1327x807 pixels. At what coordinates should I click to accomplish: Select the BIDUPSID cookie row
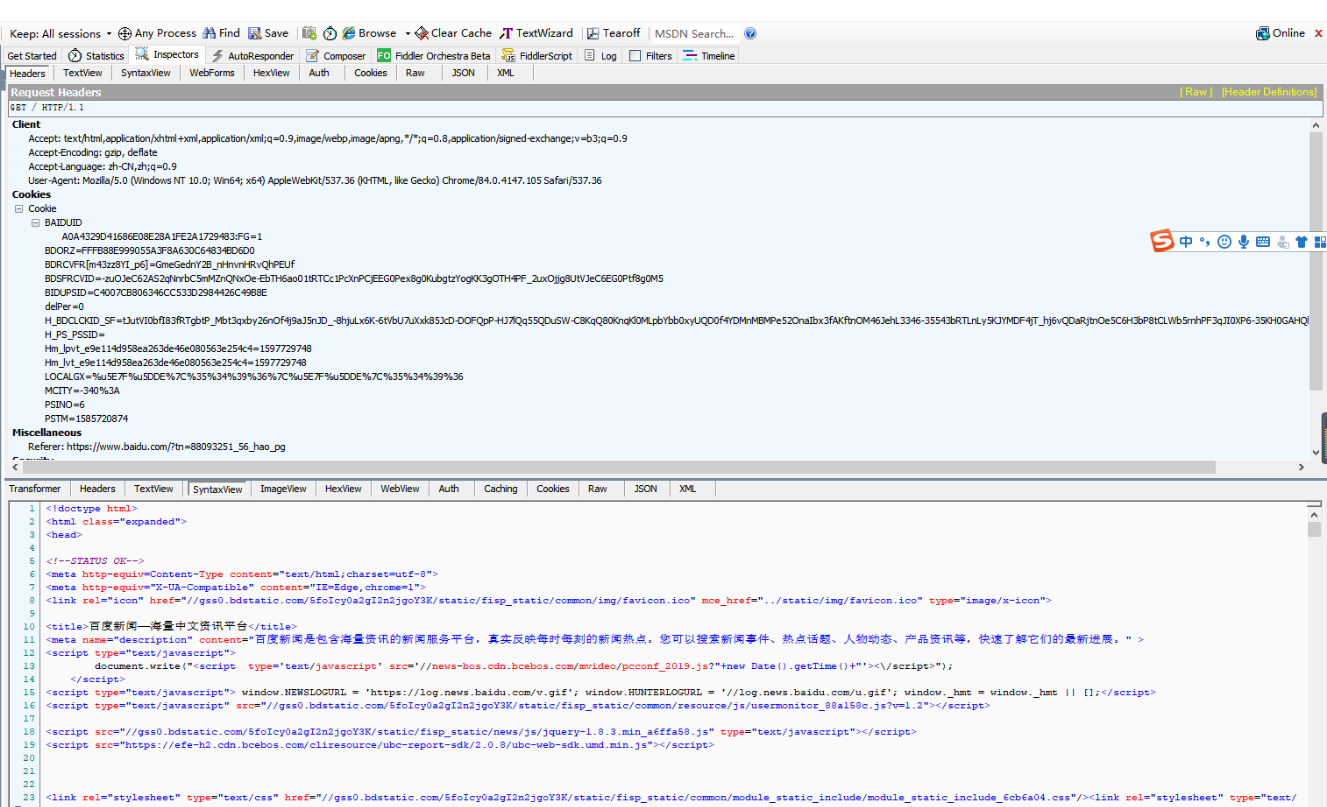coord(156,293)
